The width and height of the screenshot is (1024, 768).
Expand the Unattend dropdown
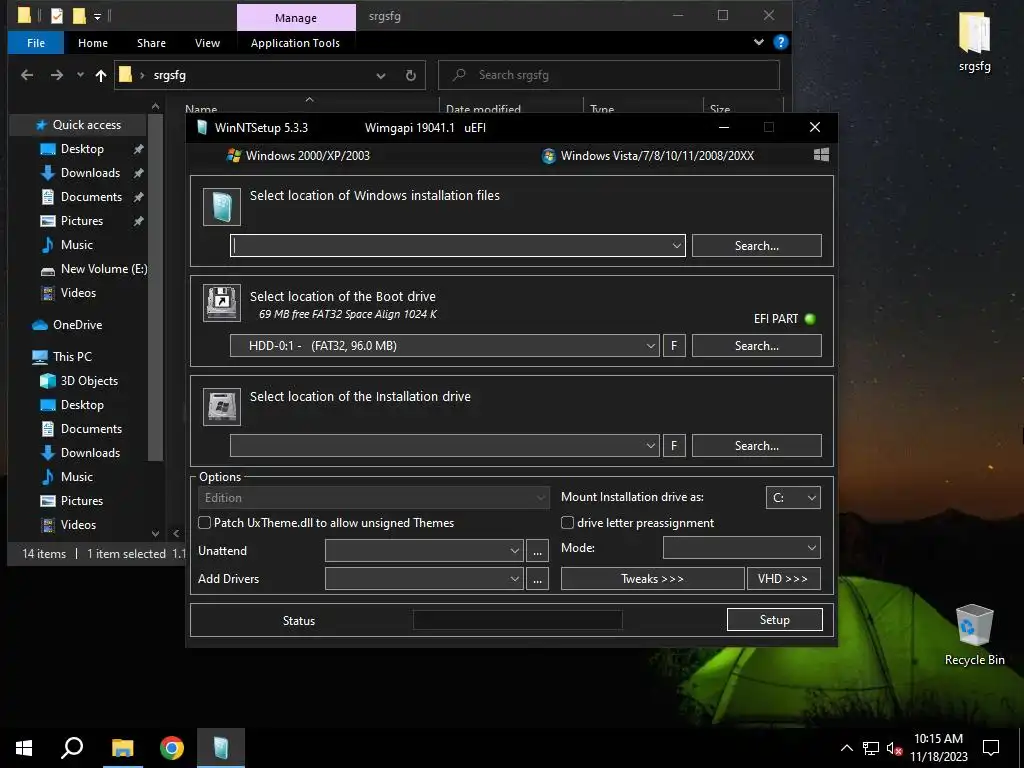point(515,551)
